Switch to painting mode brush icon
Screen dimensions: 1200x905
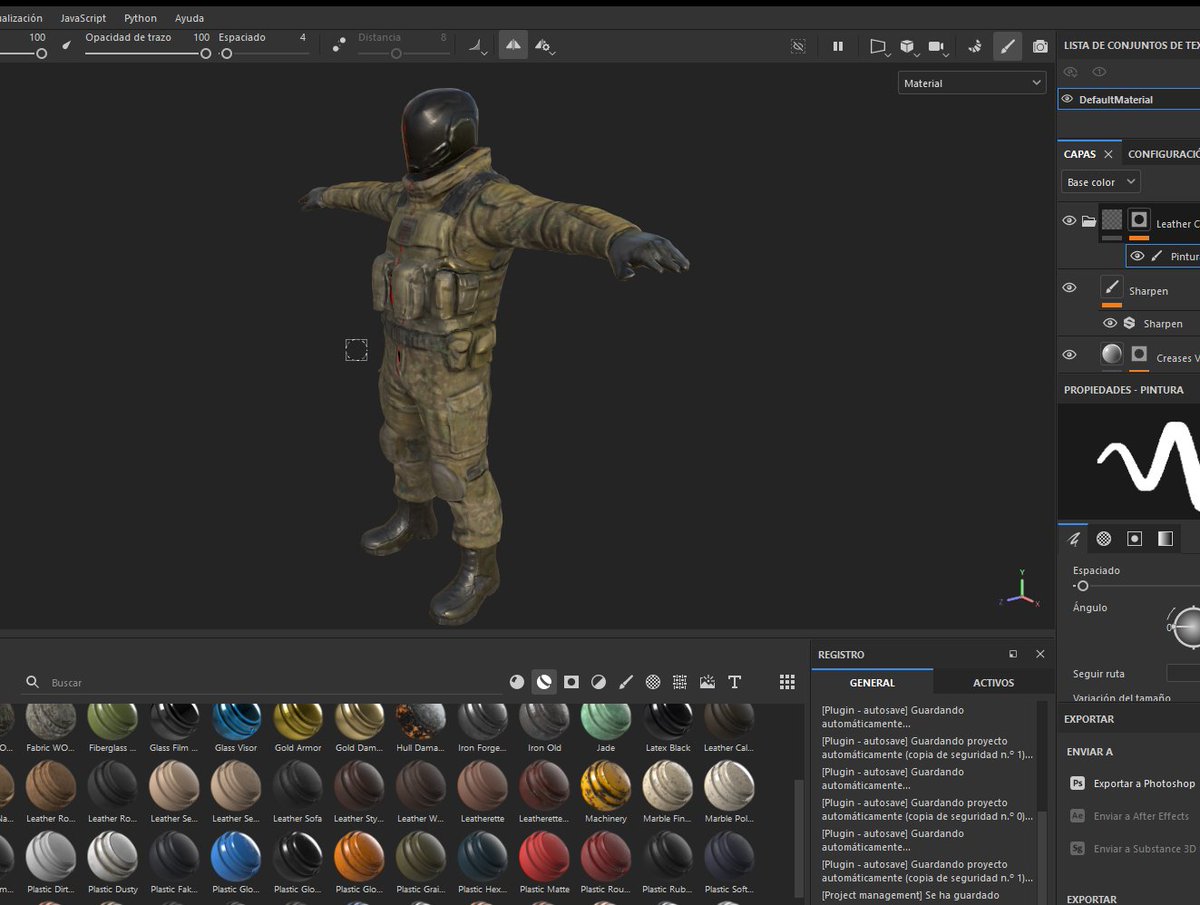click(1007, 46)
